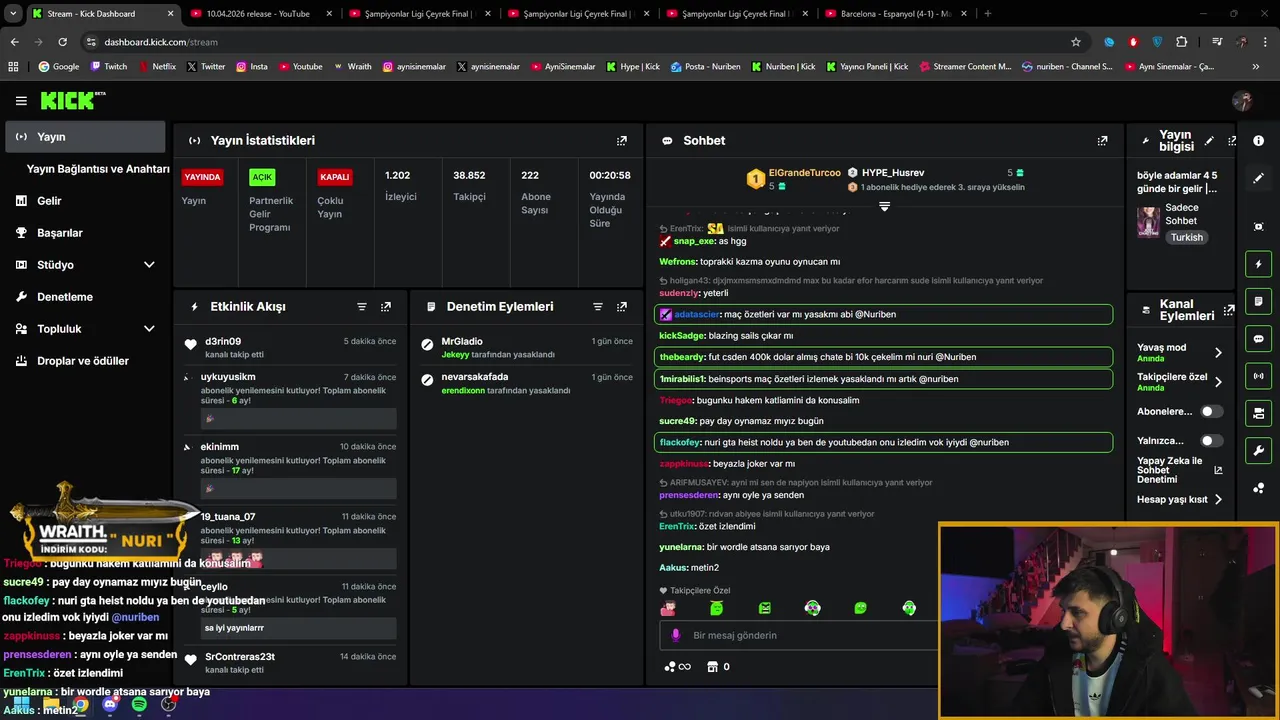Open the hamburger menu beside Kick logo
The height and width of the screenshot is (720, 1280).
tap(21, 101)
